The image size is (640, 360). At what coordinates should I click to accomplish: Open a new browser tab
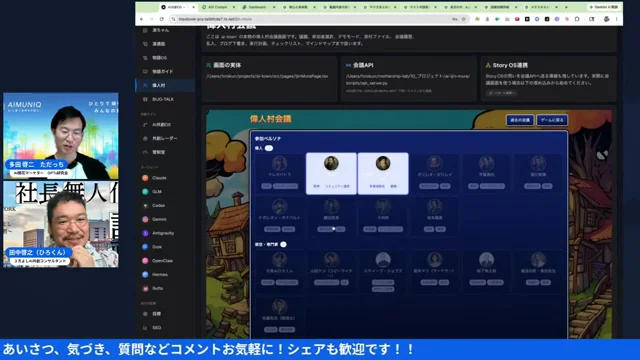(566, 7)
